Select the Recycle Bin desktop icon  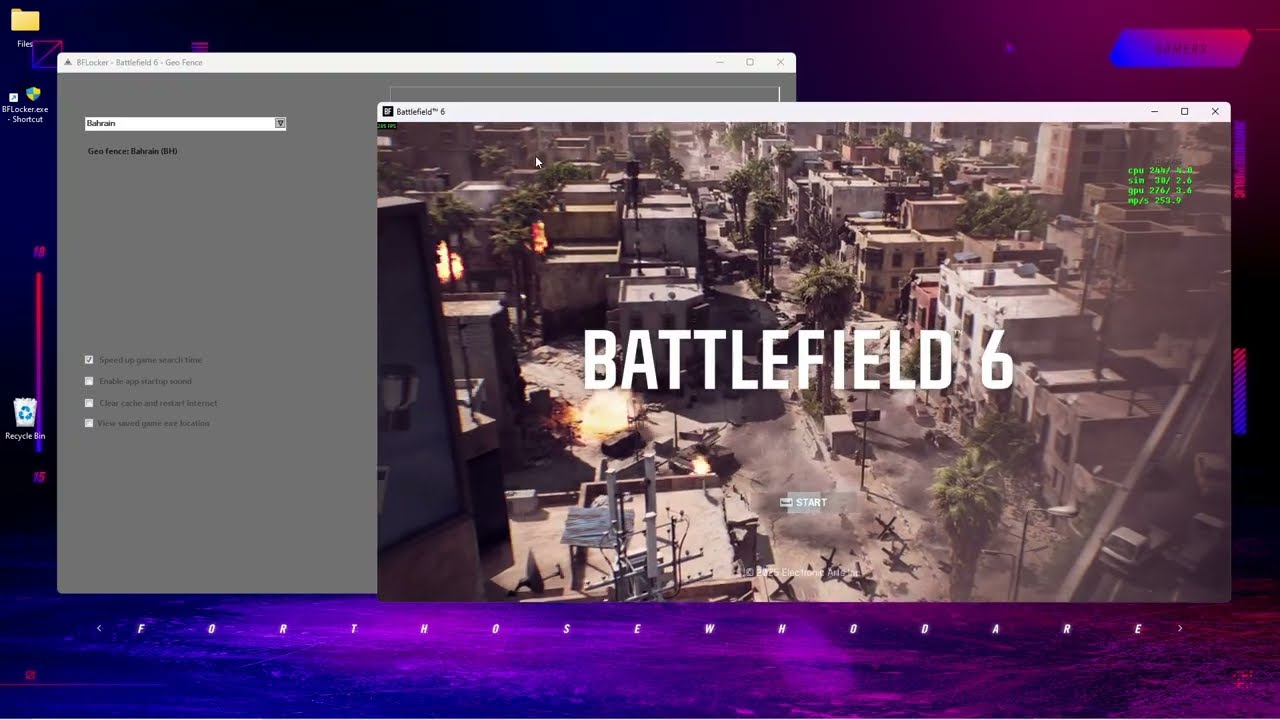(x=25, y=419)
